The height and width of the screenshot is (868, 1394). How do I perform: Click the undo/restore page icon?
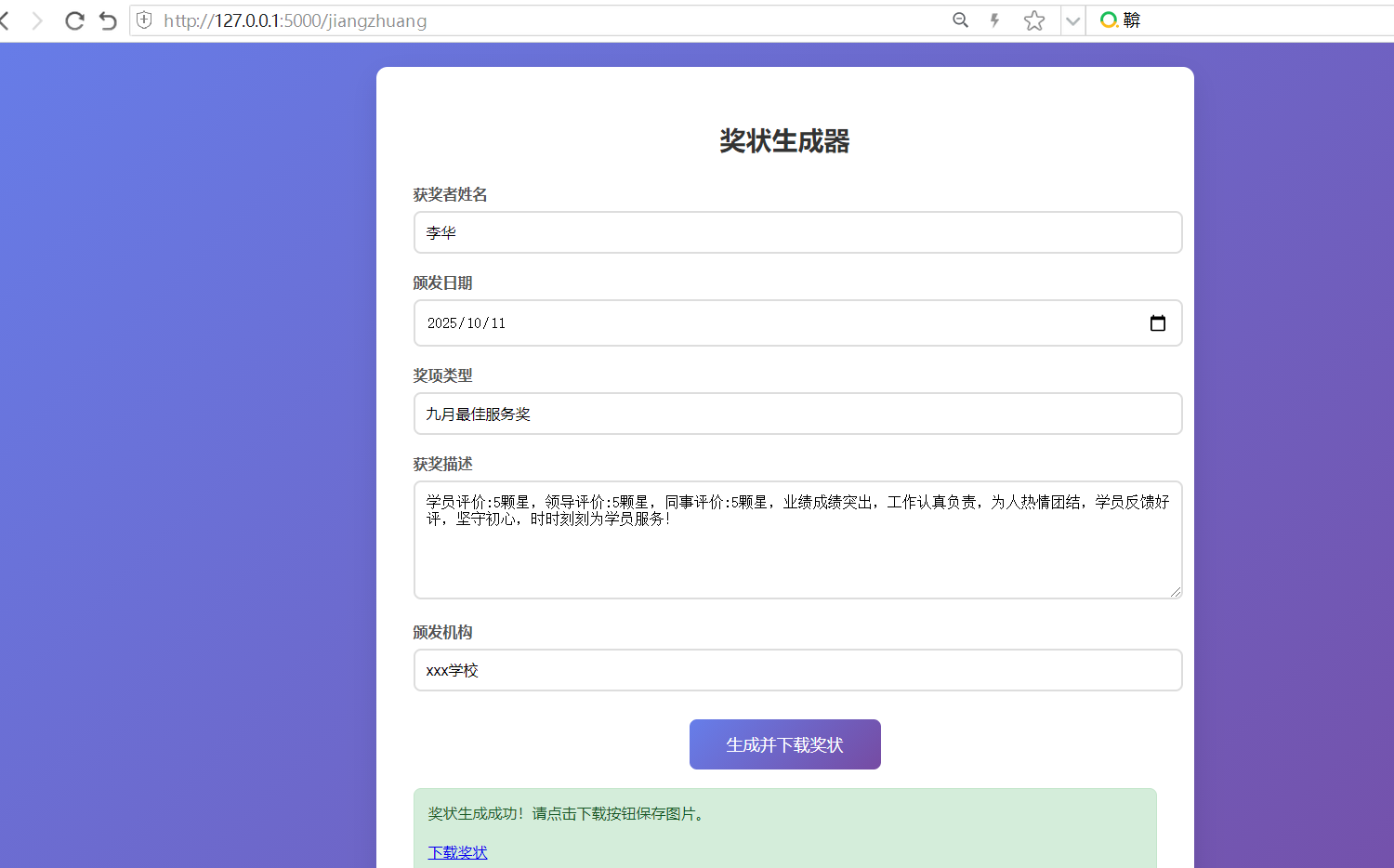tap(108, 20)
